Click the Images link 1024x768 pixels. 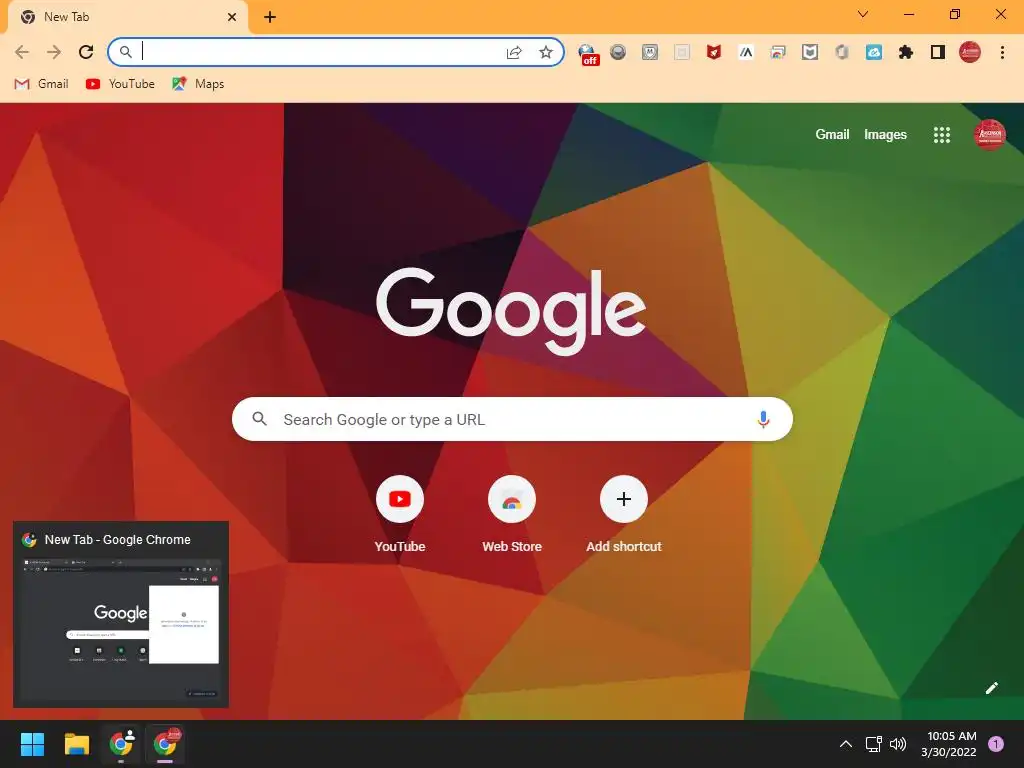(885, 135)
